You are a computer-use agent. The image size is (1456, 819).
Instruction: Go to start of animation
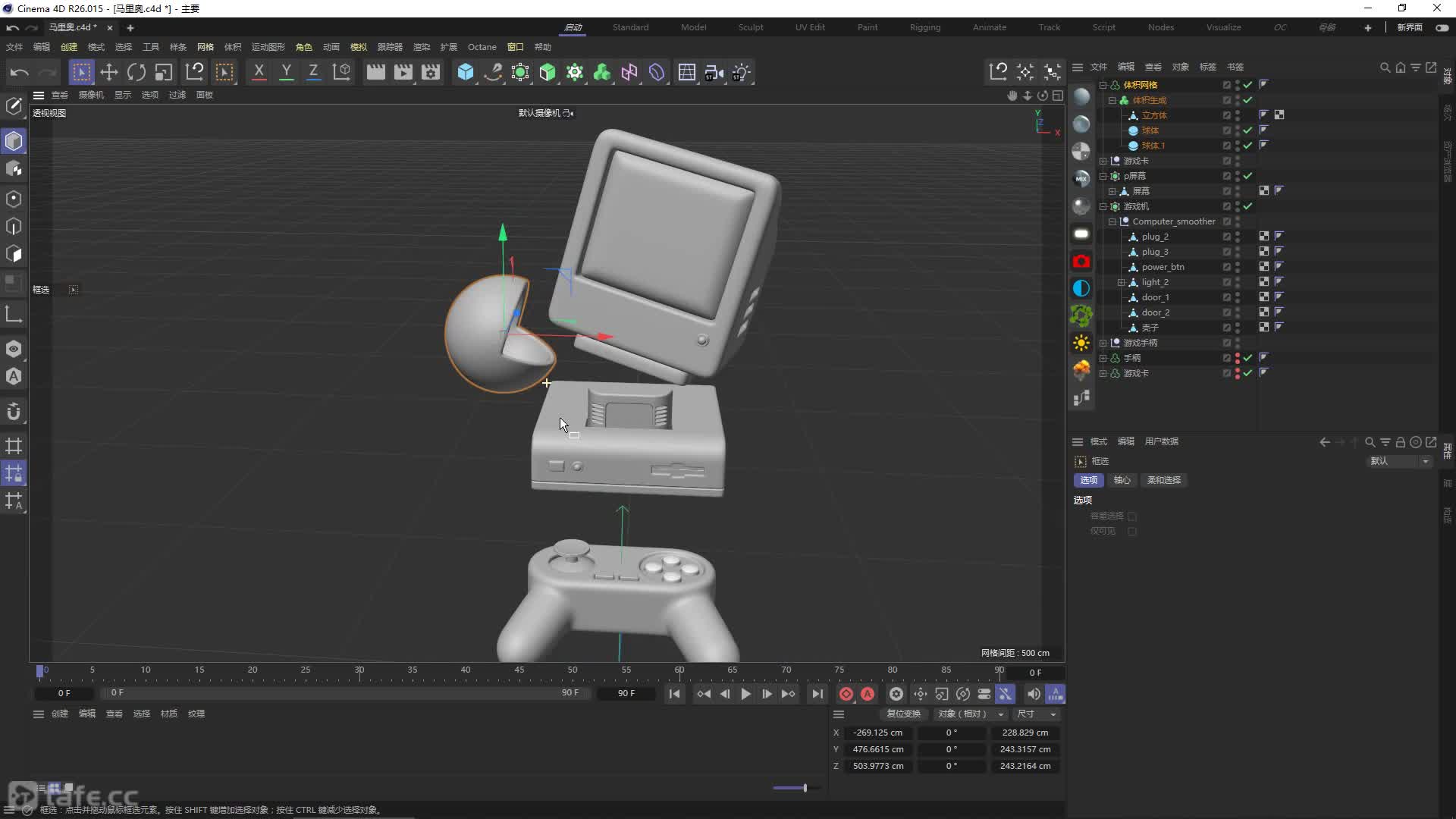pos(674,694)
